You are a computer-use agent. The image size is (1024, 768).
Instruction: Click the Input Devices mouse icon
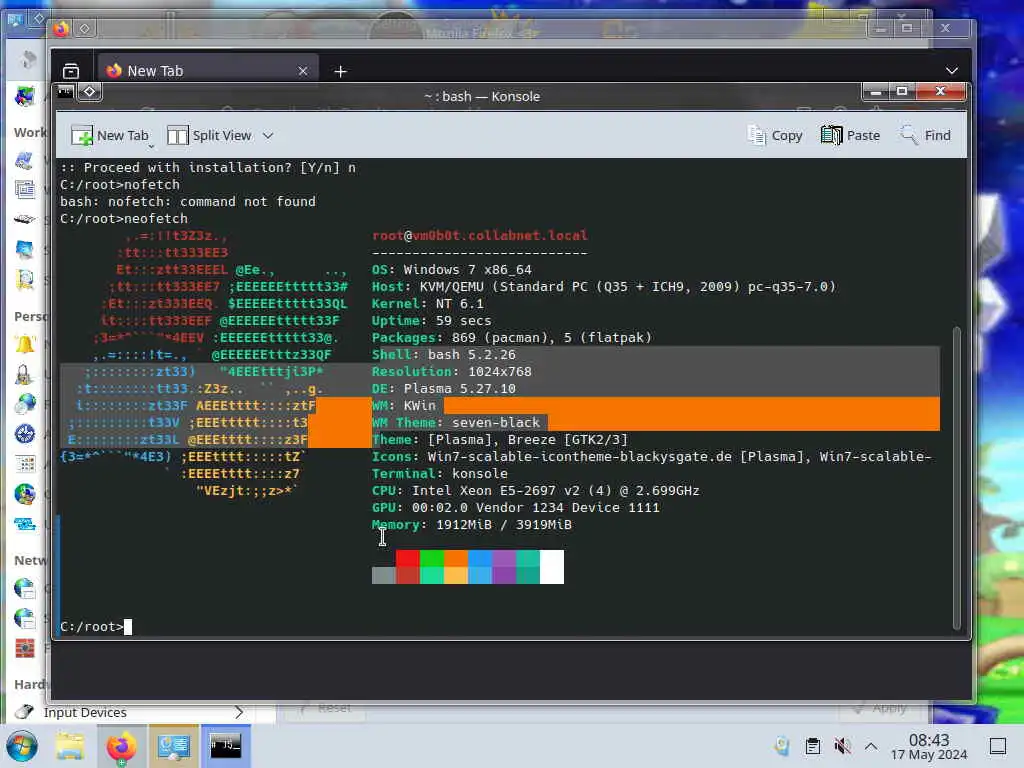24,712
